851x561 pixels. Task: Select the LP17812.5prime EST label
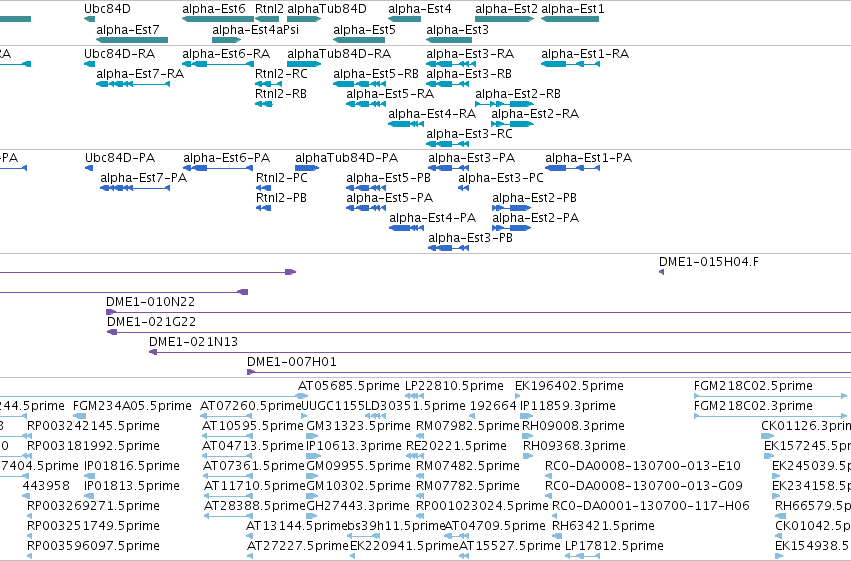(x=614, y=546)
